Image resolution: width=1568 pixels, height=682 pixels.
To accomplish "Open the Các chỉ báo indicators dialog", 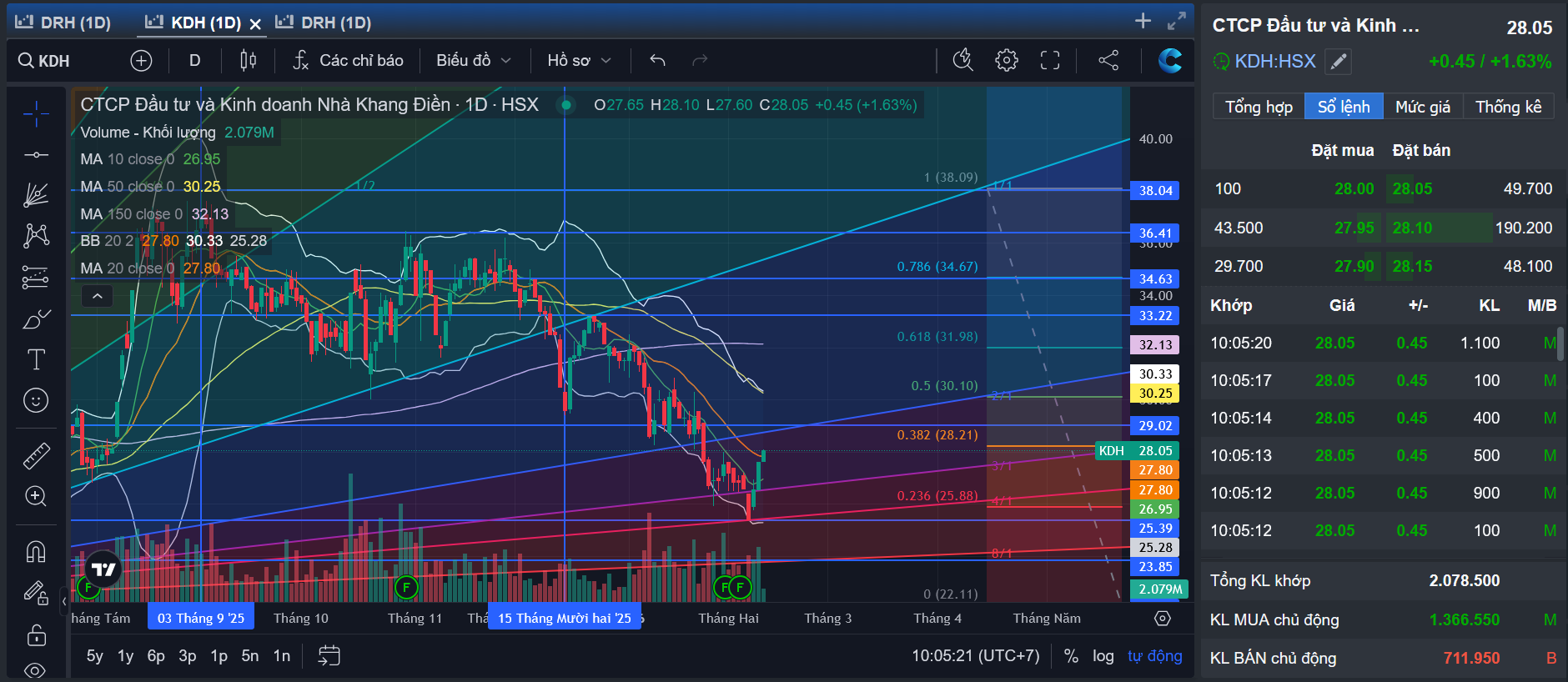I will (x=349, y=61).
